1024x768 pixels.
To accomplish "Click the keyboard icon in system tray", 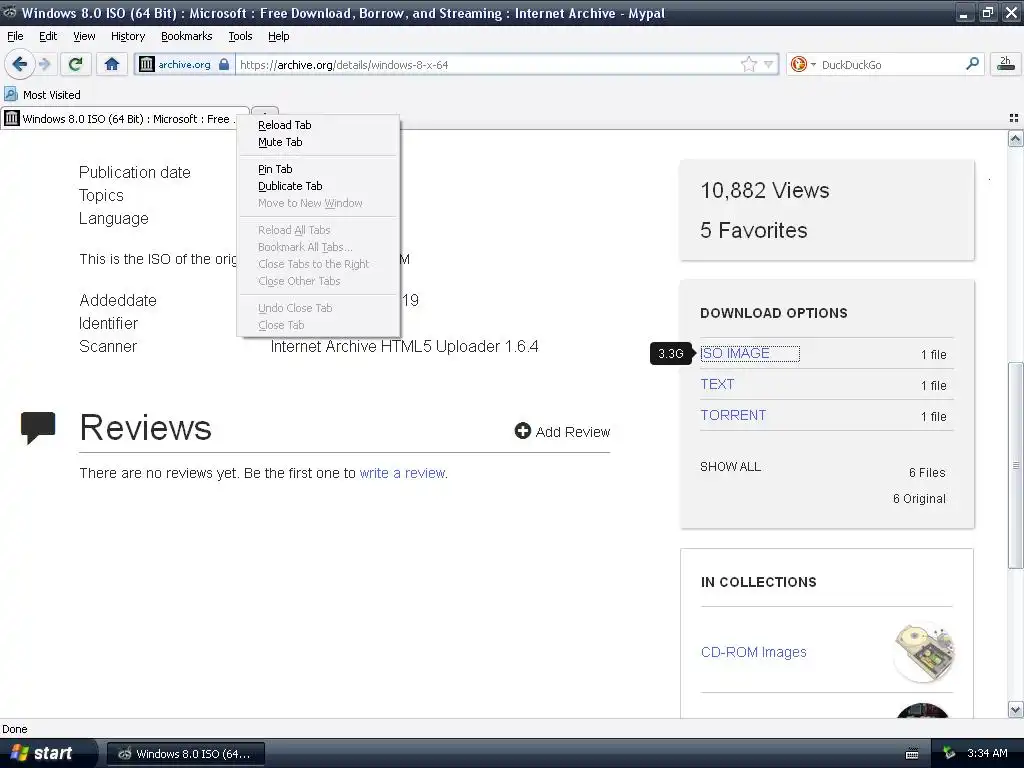I will tap(912, 754).
